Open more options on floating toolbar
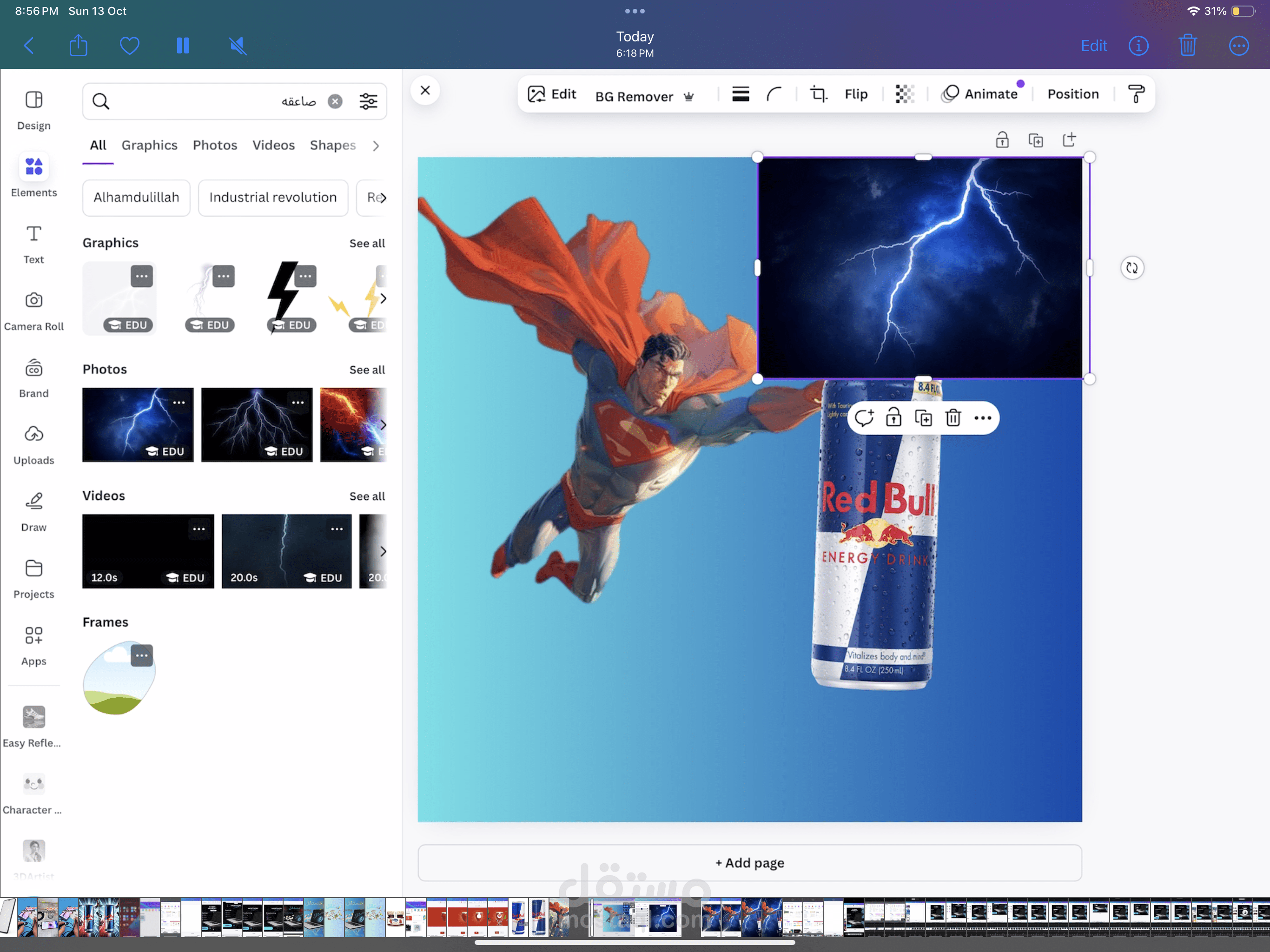This screenshot has width=1270, height=952. click(982, 418)
